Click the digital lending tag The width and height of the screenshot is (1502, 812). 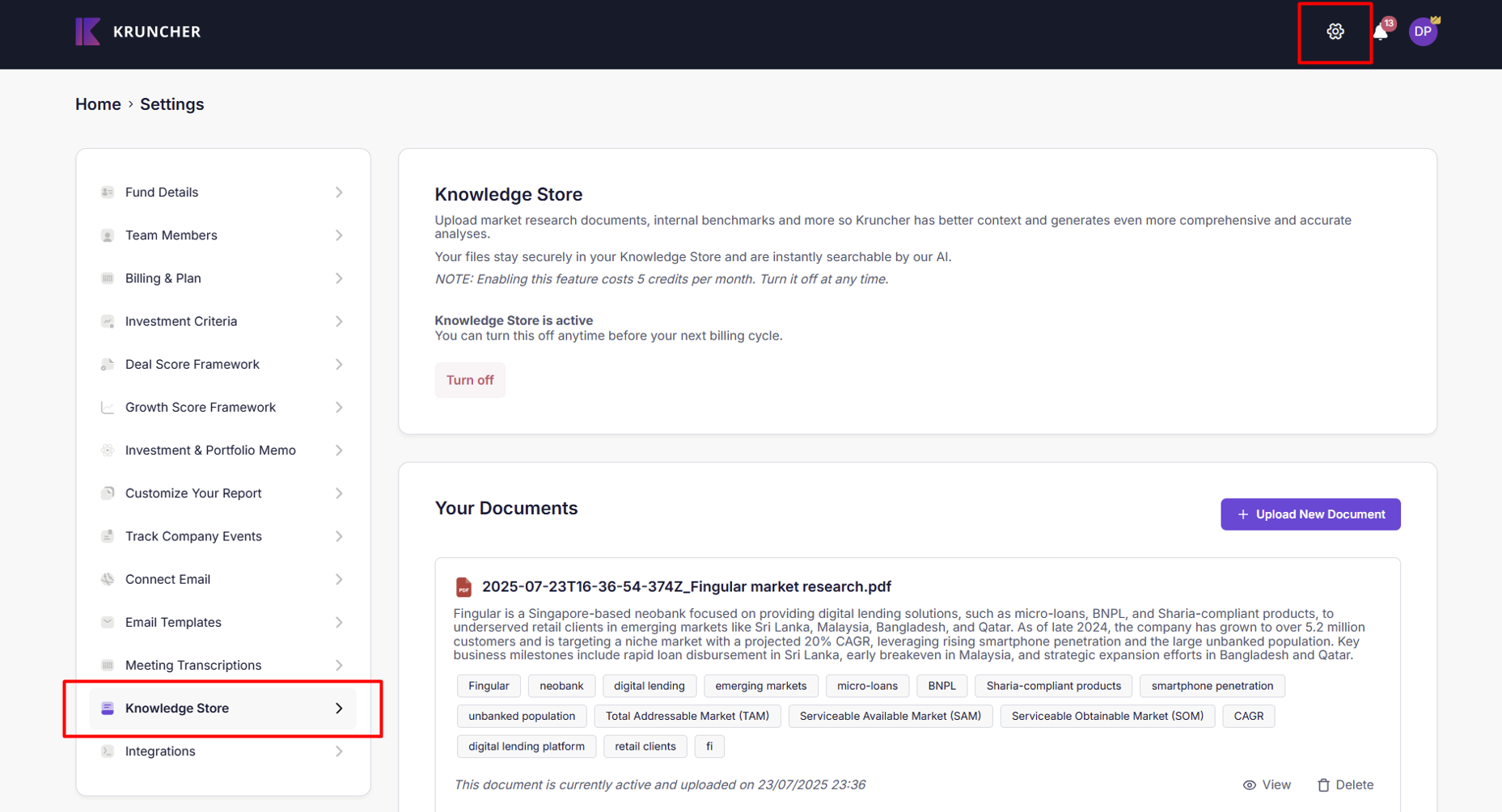649,686
